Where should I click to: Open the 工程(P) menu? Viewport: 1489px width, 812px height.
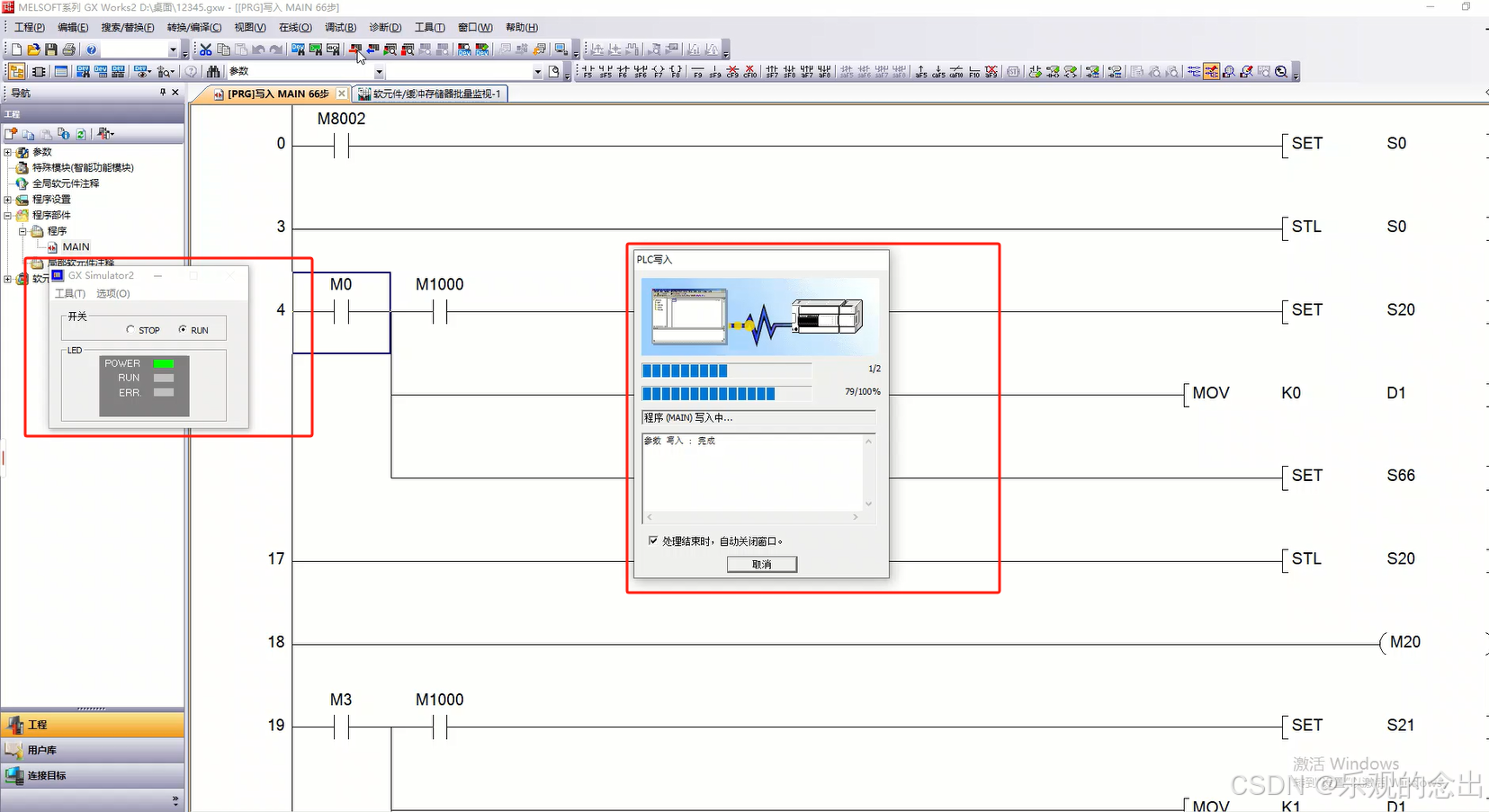coord(29,27)
